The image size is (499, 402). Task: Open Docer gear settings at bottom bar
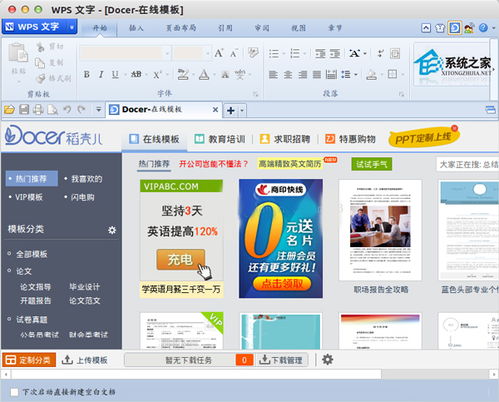(327, 360)
